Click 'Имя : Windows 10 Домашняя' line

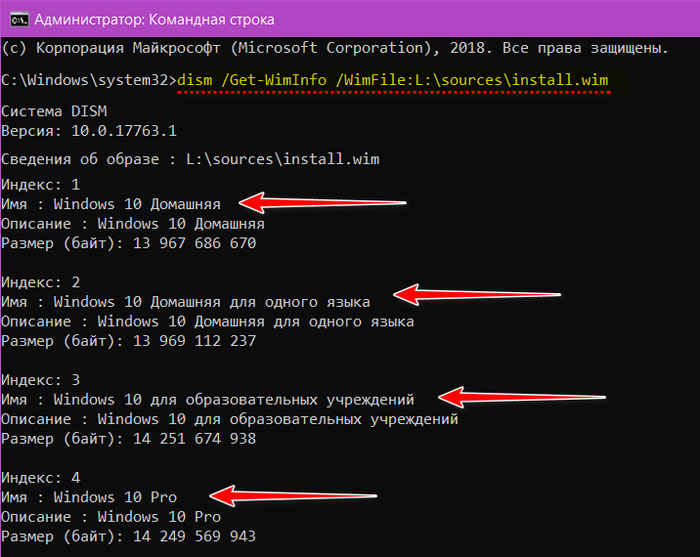coord(111,204)
